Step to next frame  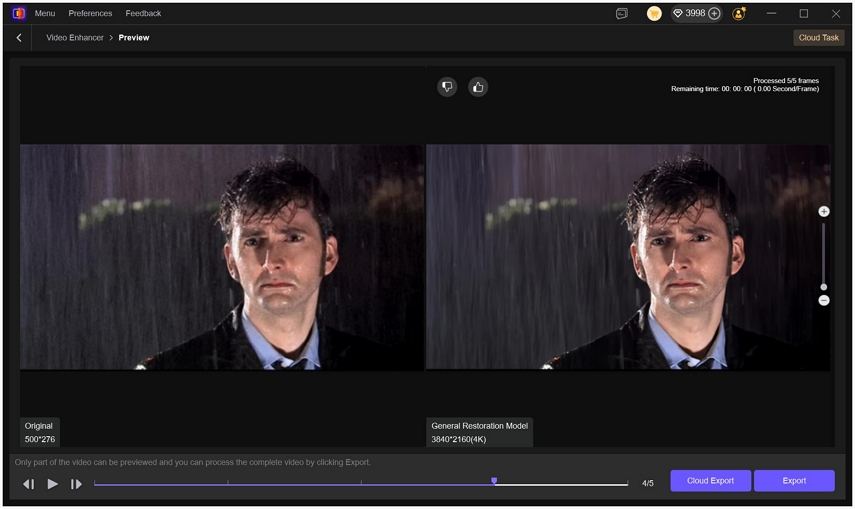(x=76, y=484)
